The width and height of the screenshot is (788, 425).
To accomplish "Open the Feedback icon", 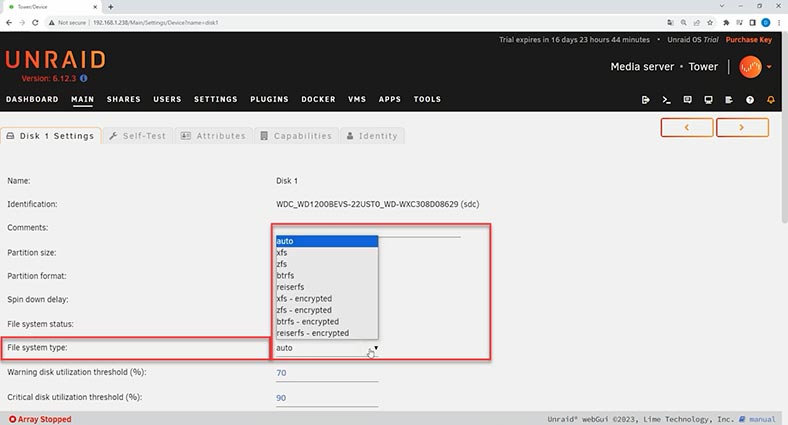I will click(687, 100).
